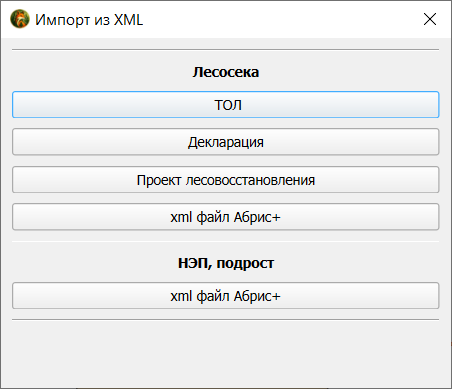Select the ТОЛ import button
This screenshot has height=389, width=452.
point(226,105)
